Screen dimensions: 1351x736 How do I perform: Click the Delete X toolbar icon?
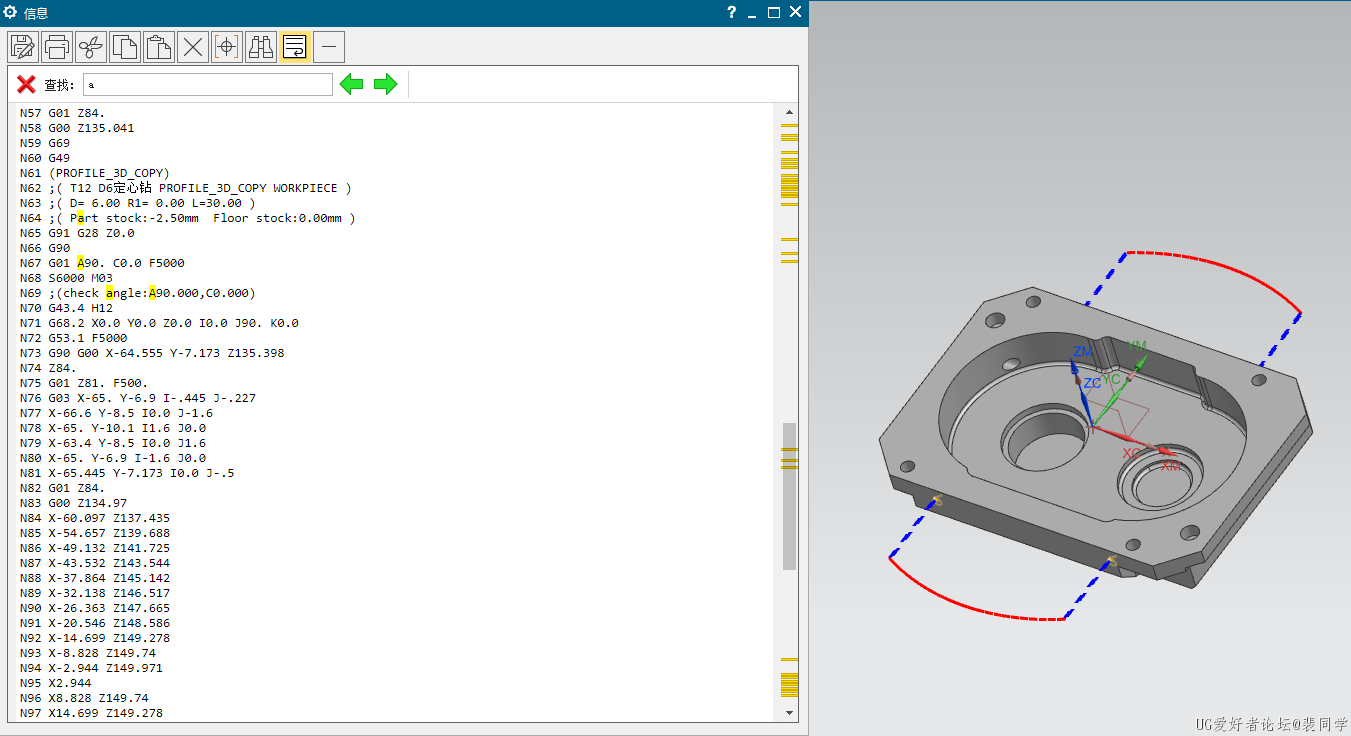[x=193, y=46]
